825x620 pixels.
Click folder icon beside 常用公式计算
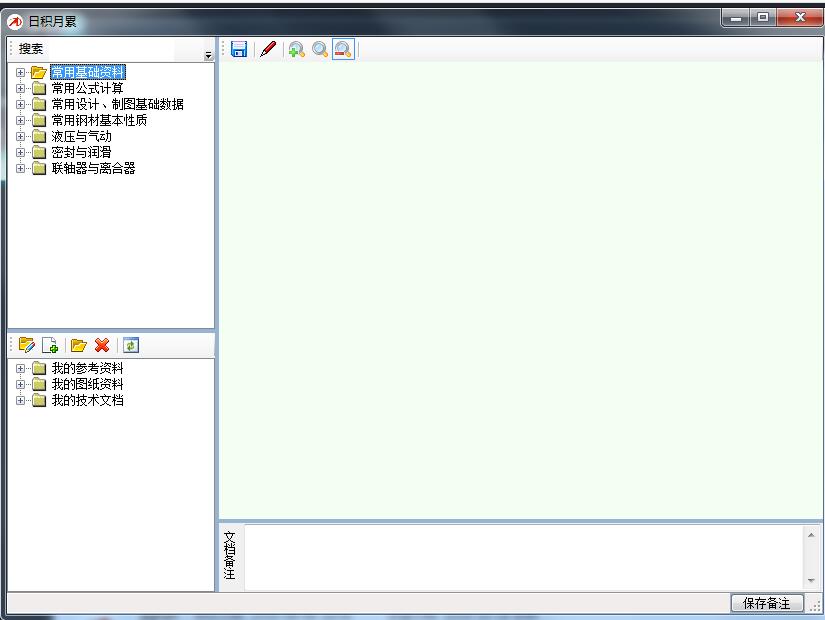(x=39, y=88)
